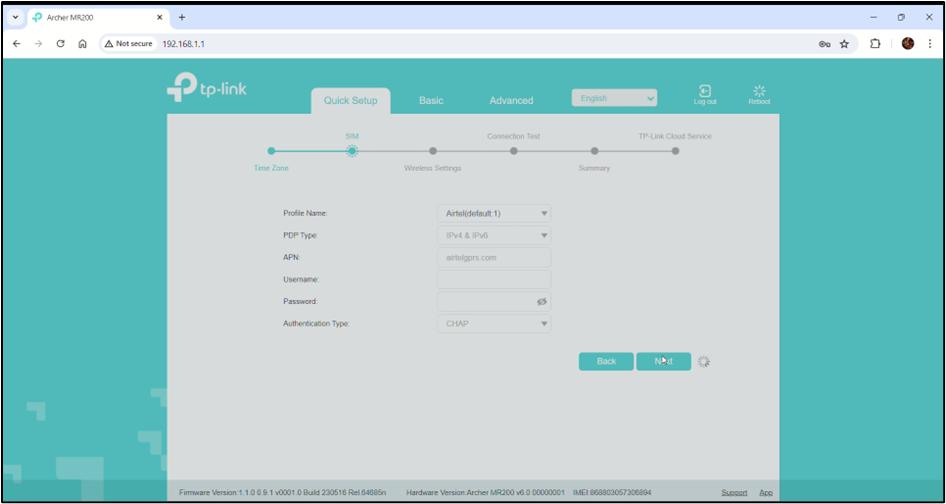
Task: Reload the page with browser refresh icon
Action: coord(60,44)
